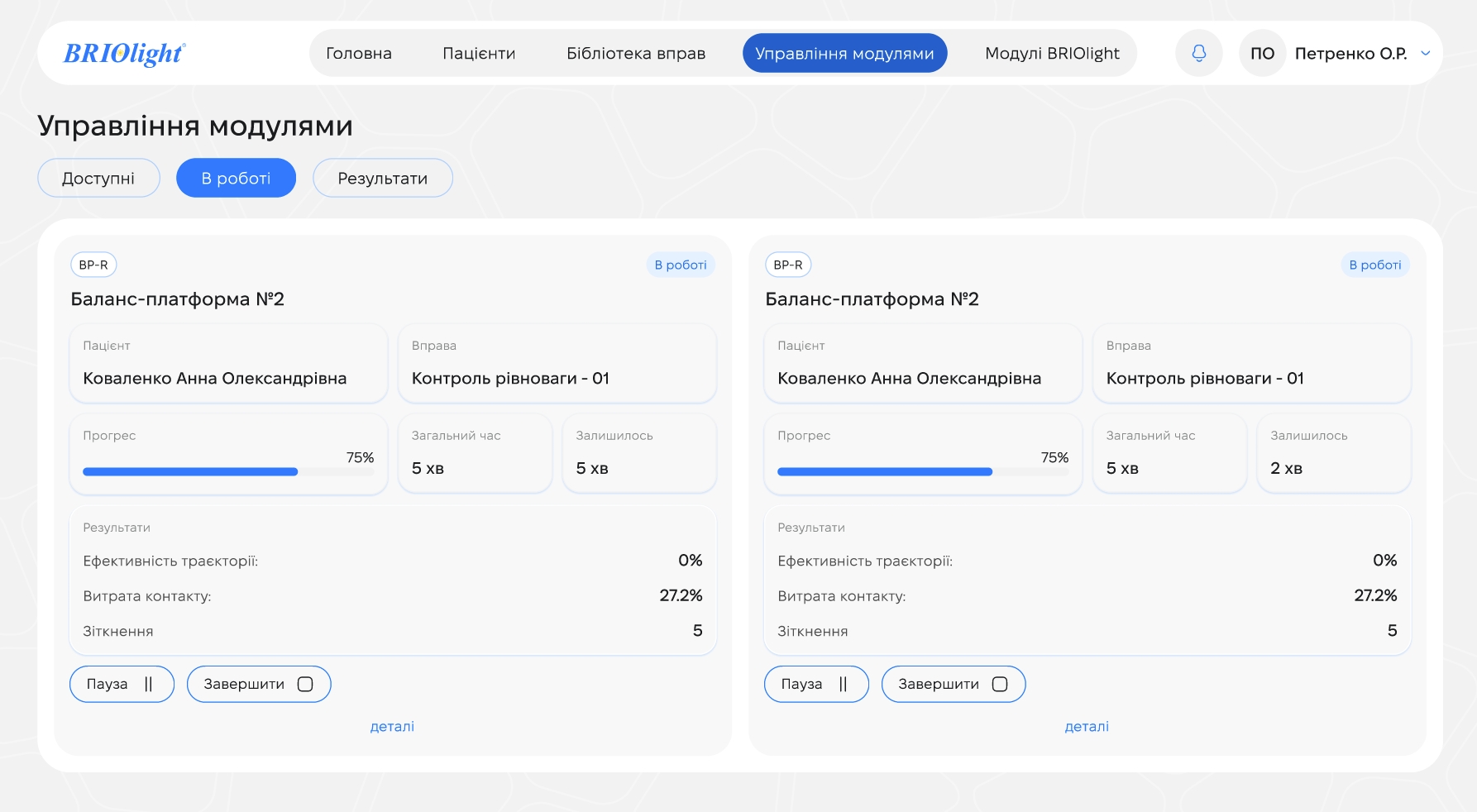Viewport: 1477px width, 812px height.
Task: Click Контроль рівноваги - 01 in left card
Action: pyautogui.click(x=510, y=378)
